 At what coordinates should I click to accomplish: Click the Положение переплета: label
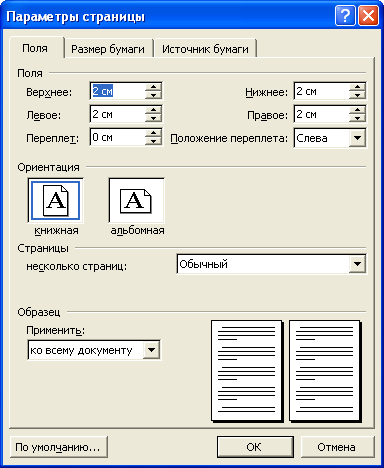pyautogui.click(x=229, y=138)
